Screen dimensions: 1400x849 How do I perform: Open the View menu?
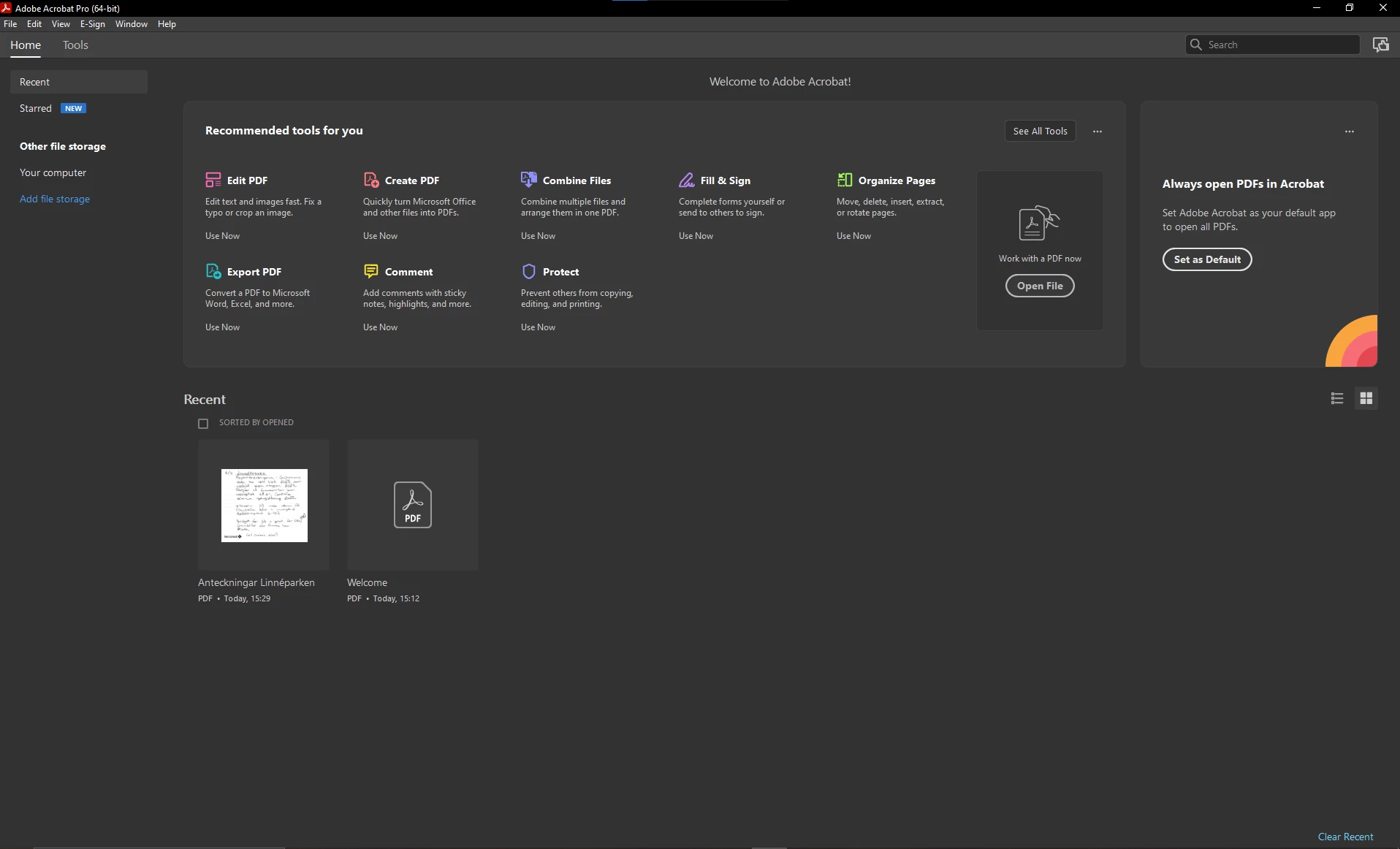61,24
